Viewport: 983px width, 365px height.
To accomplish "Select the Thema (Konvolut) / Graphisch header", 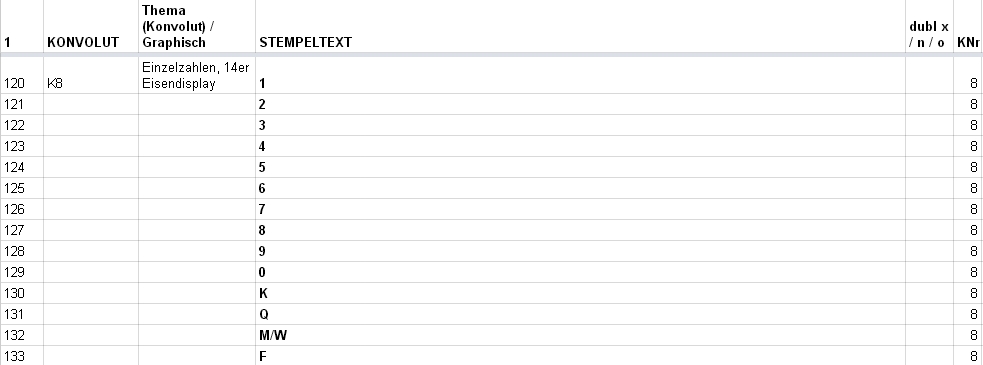I will (x=197, y=26).
